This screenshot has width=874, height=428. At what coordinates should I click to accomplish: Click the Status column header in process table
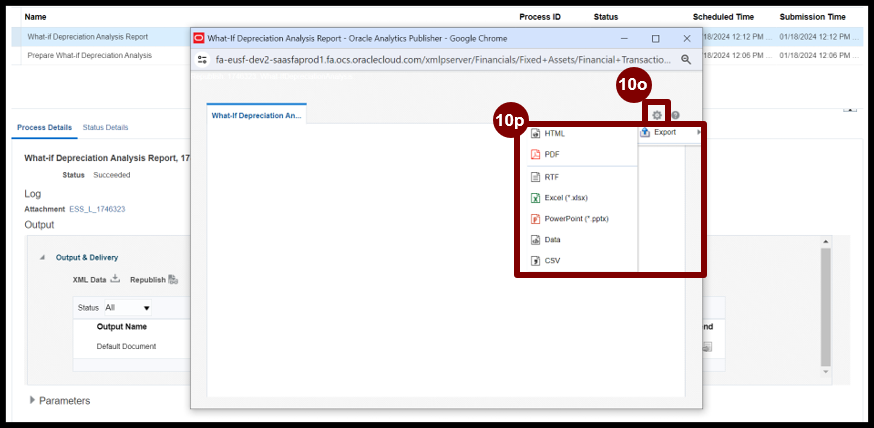[606, 17]
